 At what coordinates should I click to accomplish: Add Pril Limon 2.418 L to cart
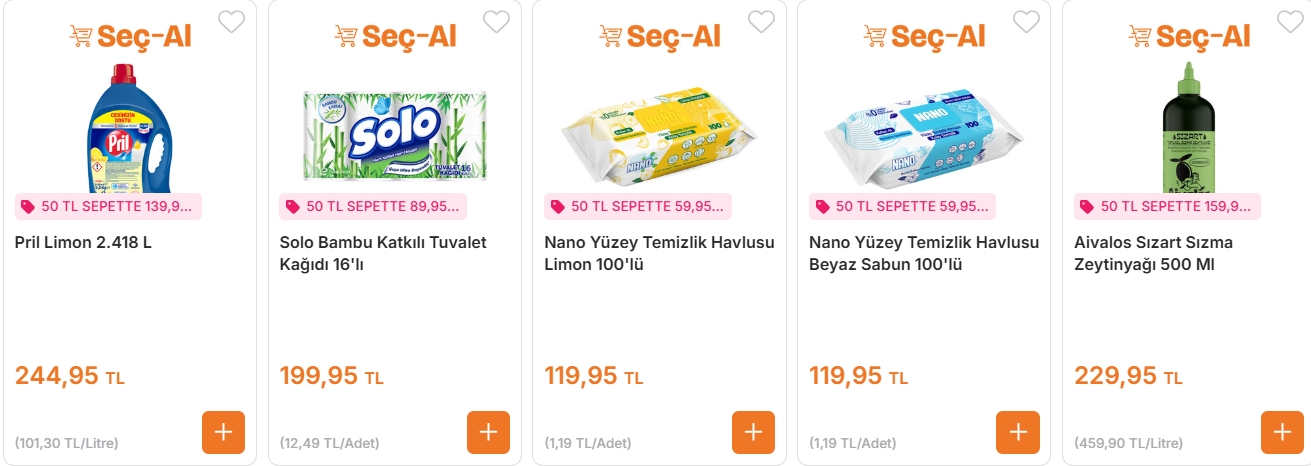tap(223, 432)
